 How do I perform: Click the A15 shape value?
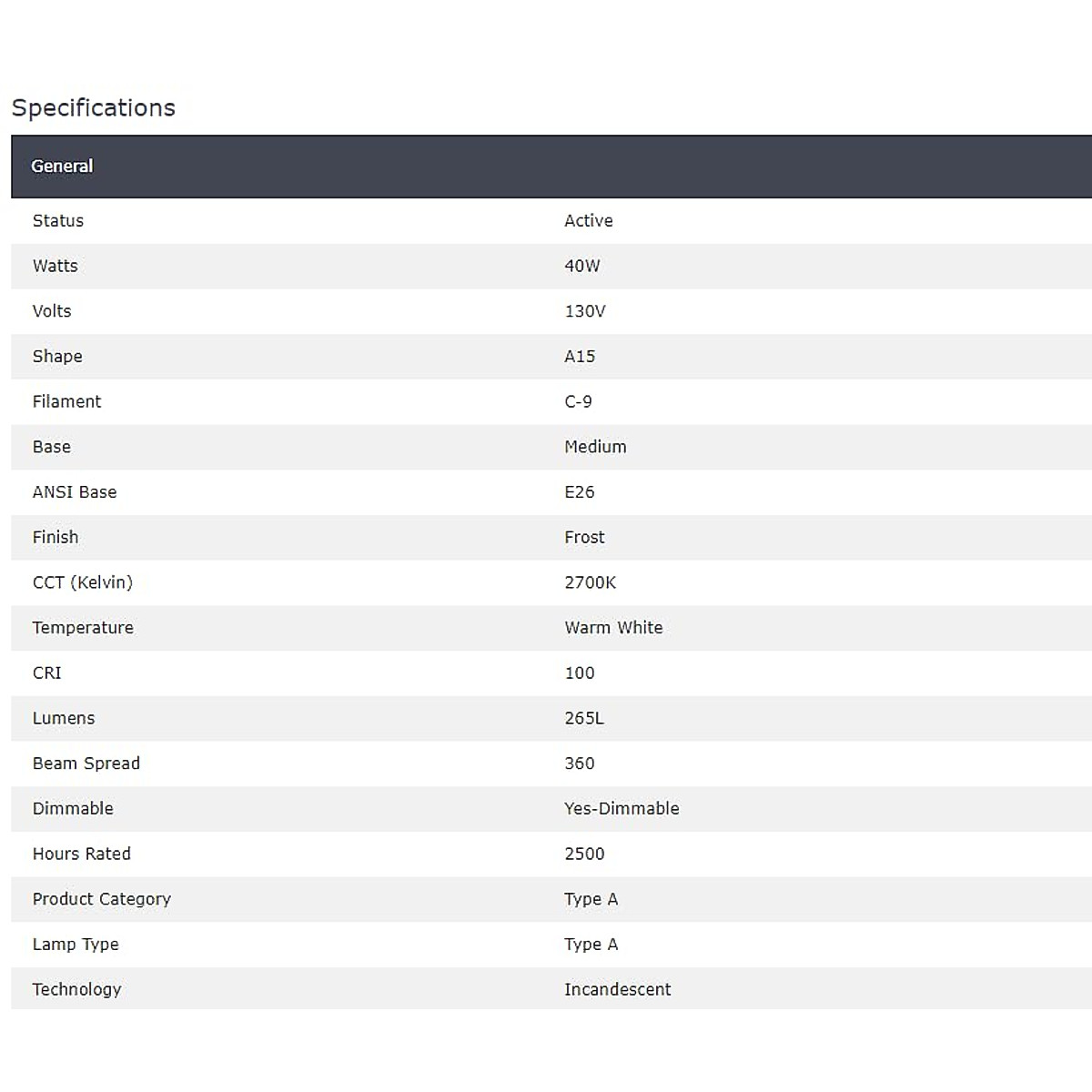pyautogui.click(x=579, y=356)
